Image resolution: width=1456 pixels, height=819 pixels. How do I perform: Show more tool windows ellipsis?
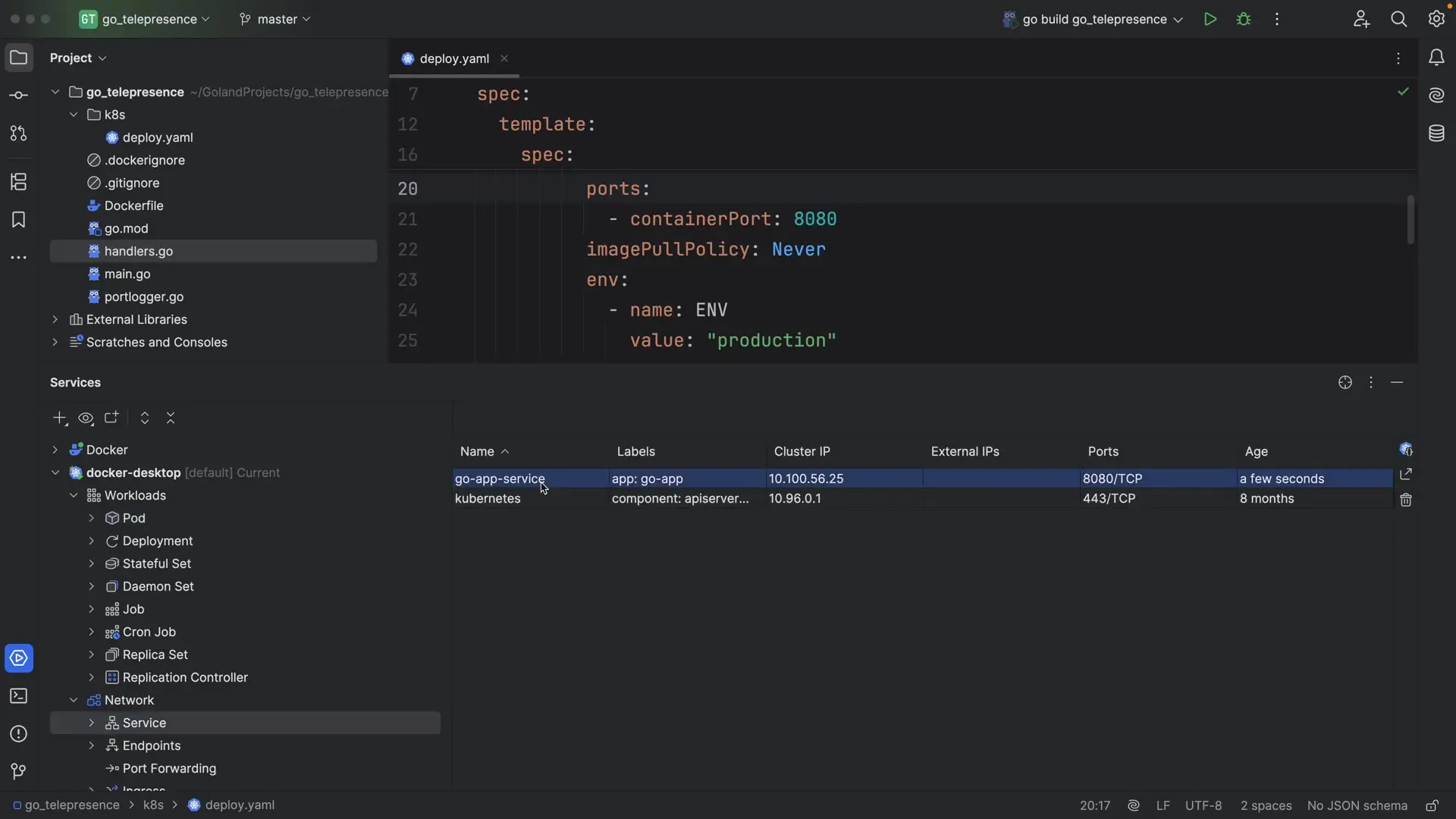[19, 258]
